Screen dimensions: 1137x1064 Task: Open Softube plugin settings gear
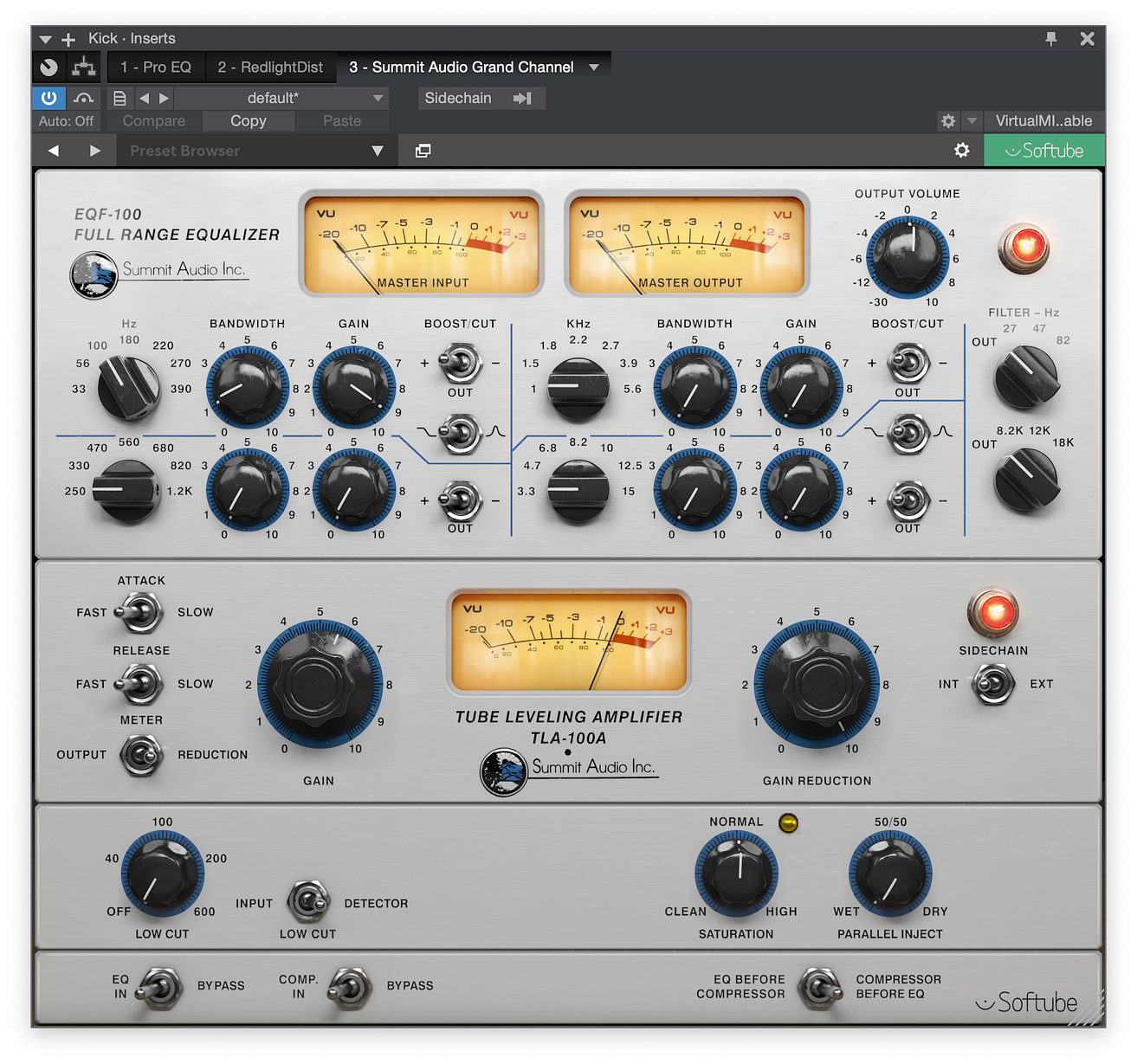(962, 151)
